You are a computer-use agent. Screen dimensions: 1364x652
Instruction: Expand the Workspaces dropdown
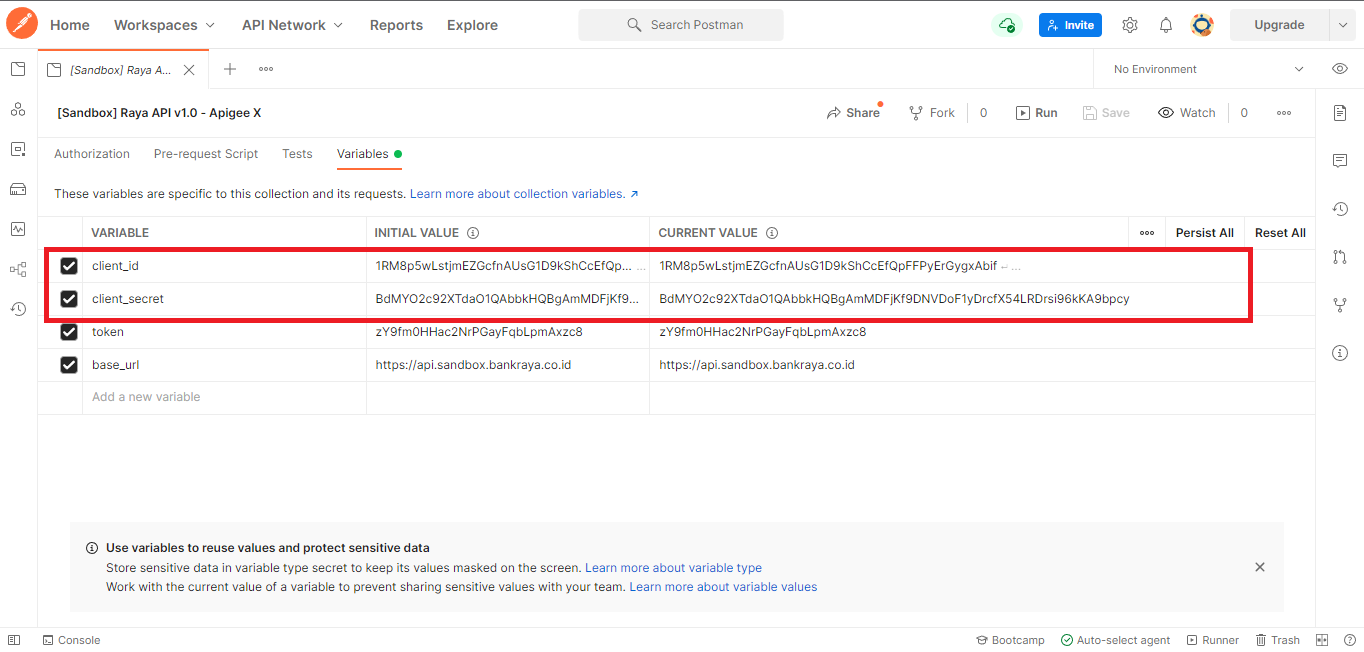(x=164, y=25)
